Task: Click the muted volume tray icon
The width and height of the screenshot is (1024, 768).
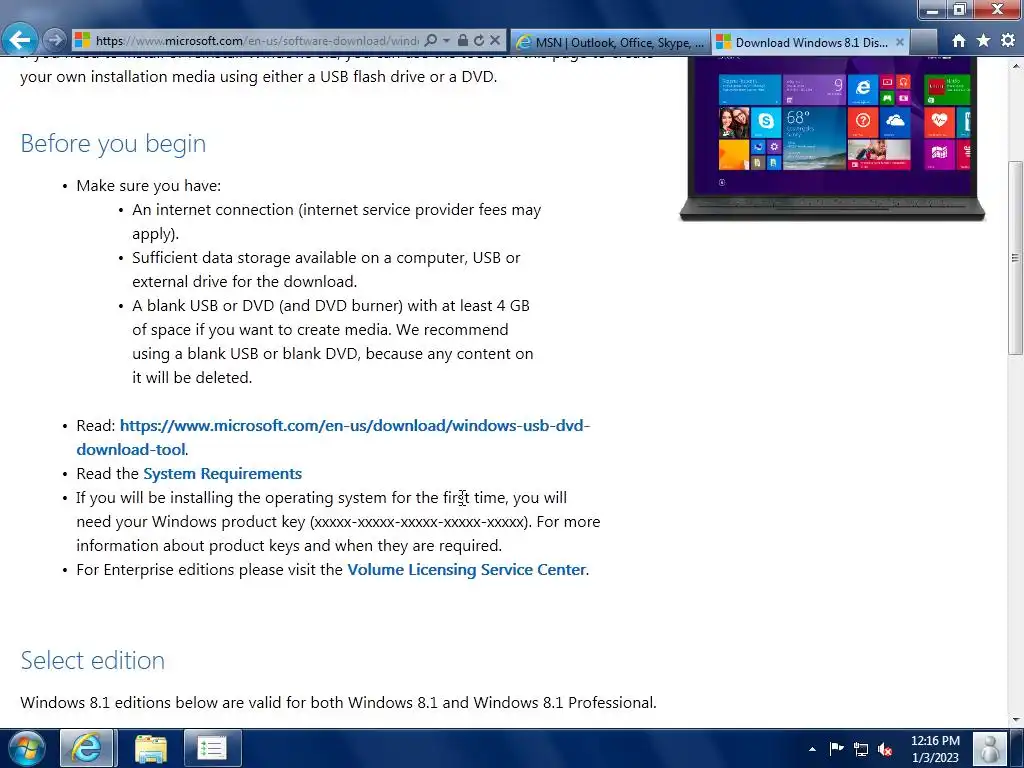Action: click(886, 750)
